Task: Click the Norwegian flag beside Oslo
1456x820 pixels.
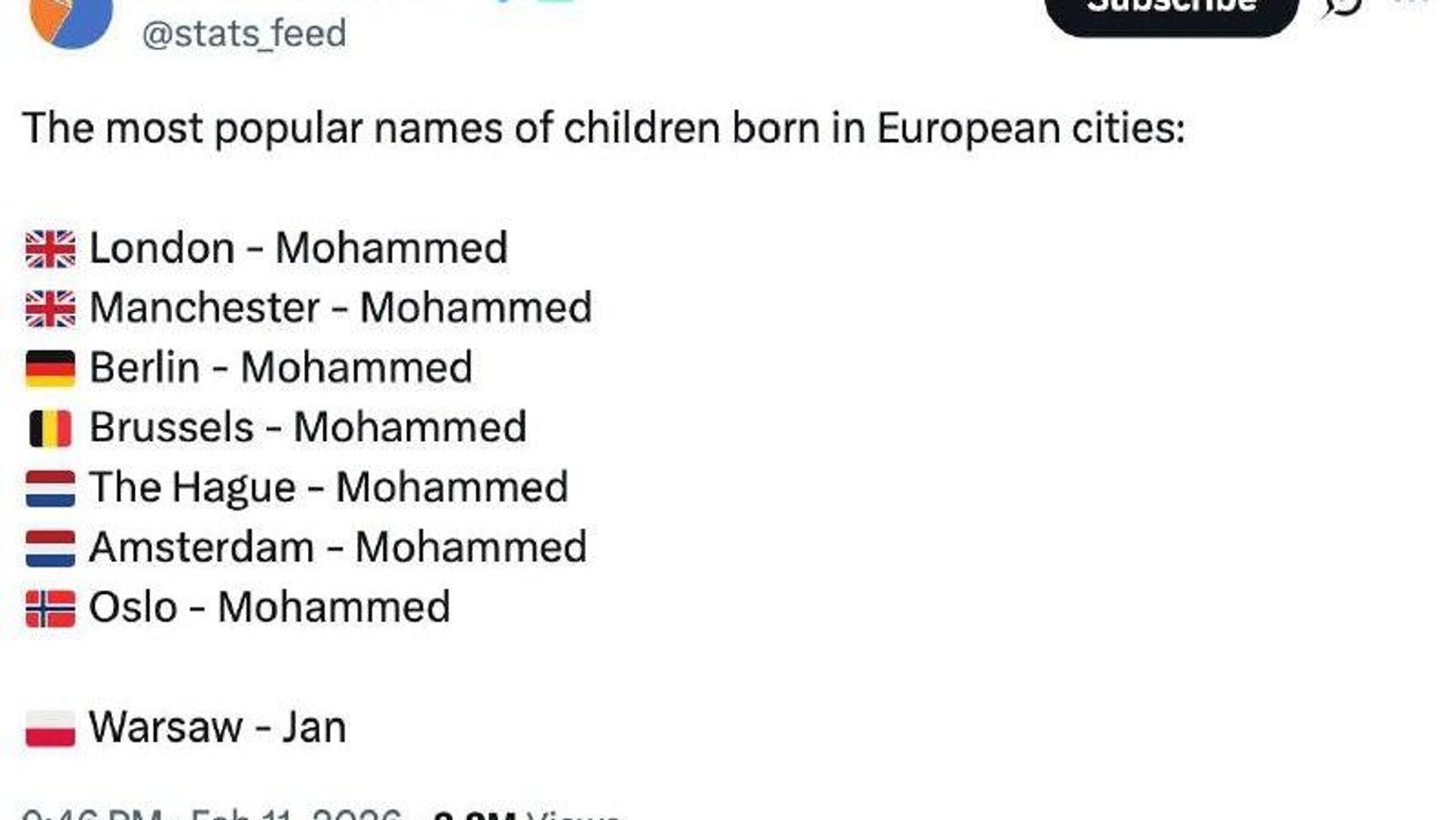Action: (x=50, y=608)
